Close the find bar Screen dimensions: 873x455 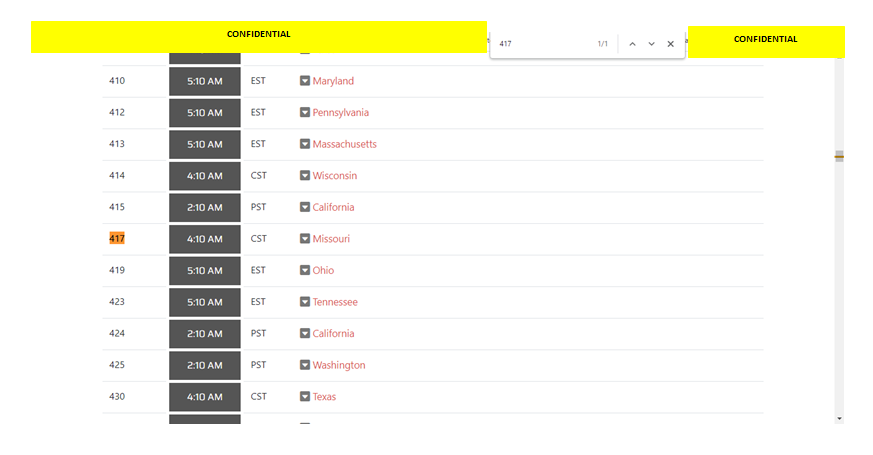click(670, 44)
